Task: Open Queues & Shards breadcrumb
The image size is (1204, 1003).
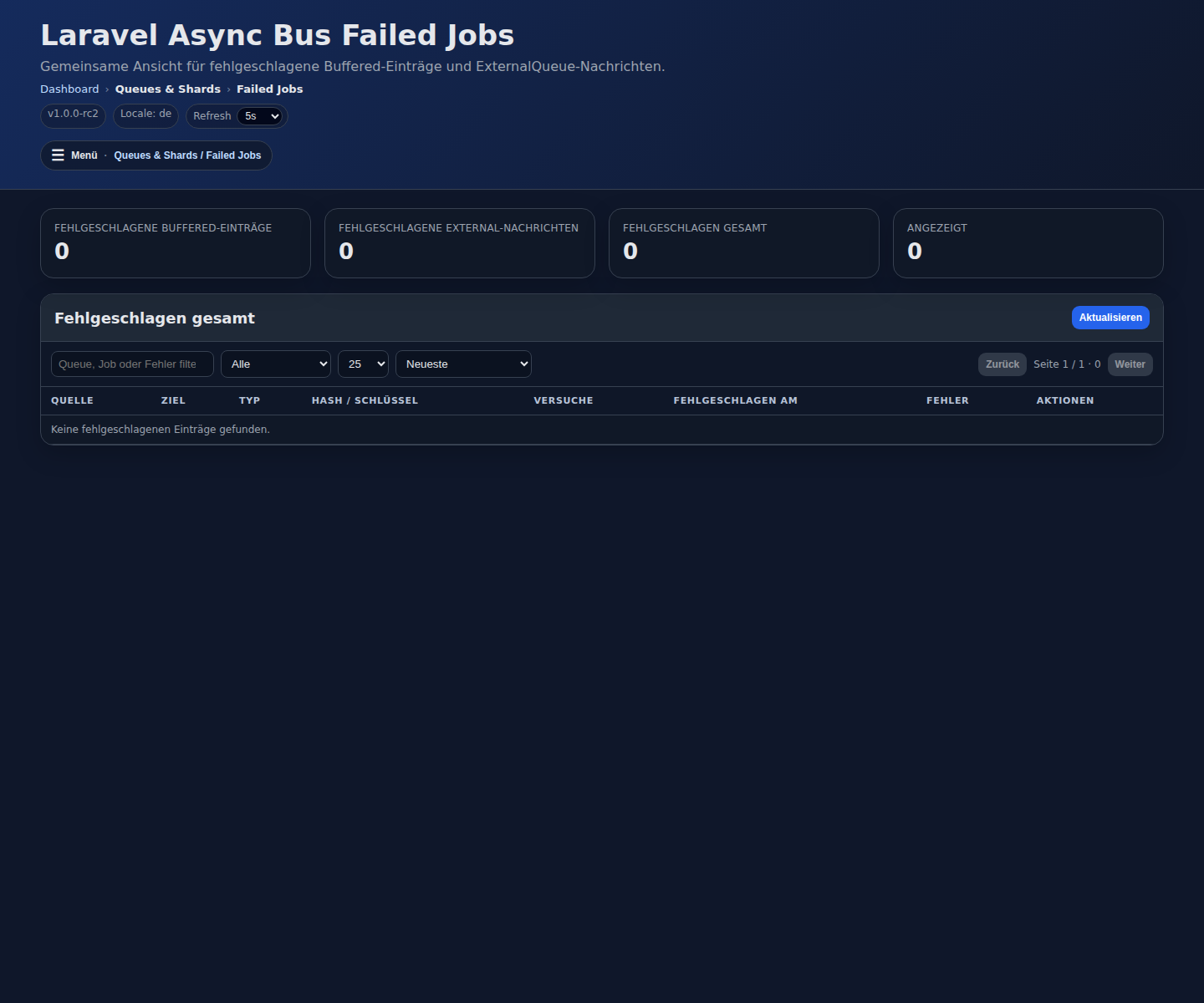Action: click(x=168, y=89)
